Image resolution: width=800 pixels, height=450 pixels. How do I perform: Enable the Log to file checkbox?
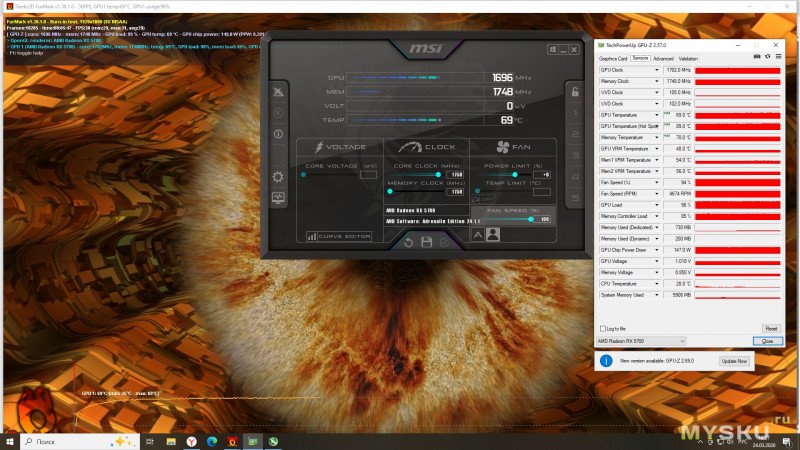coord(603,328)
